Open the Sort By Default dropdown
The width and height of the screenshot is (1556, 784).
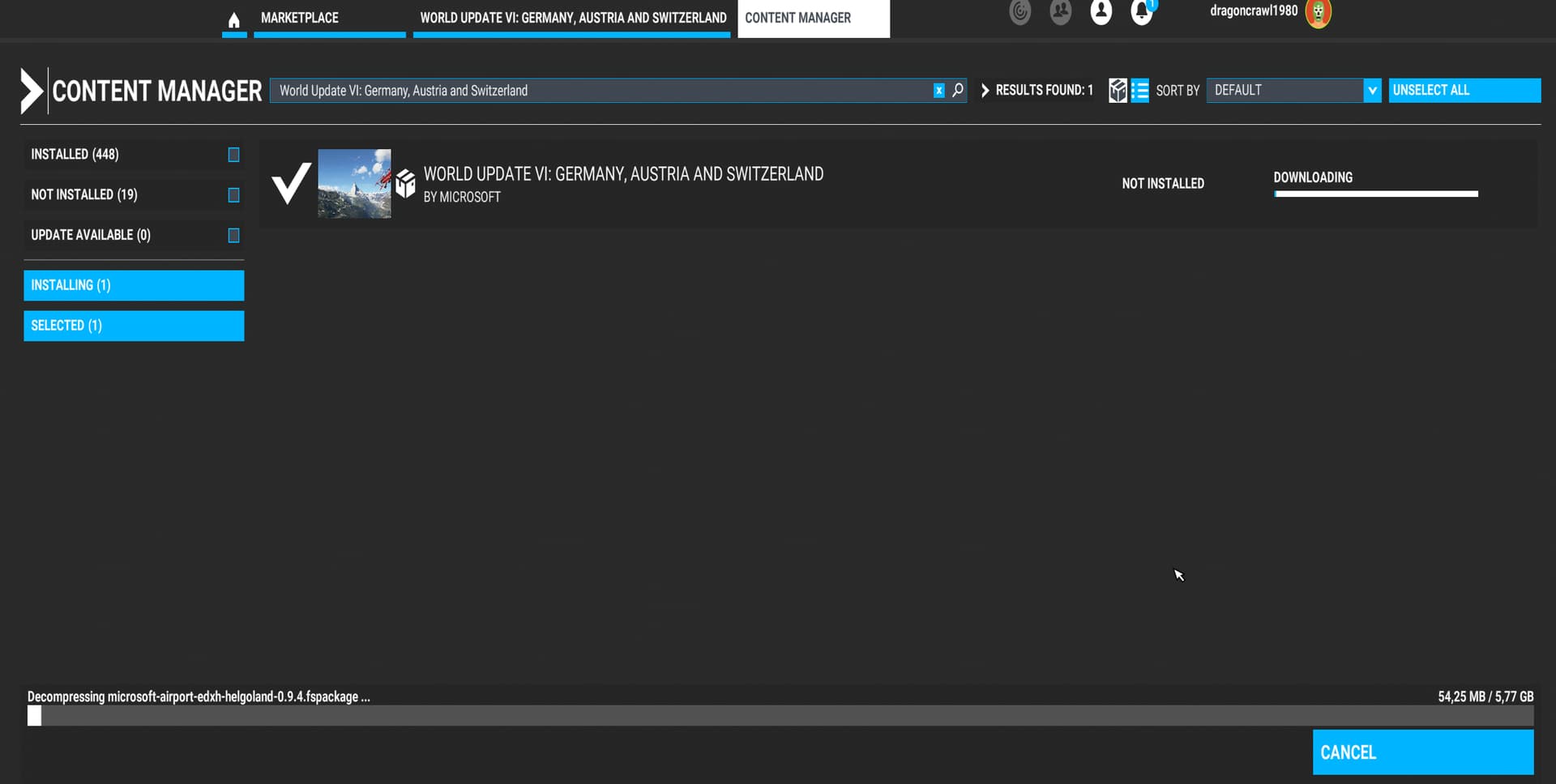[x=1293, y=90]
